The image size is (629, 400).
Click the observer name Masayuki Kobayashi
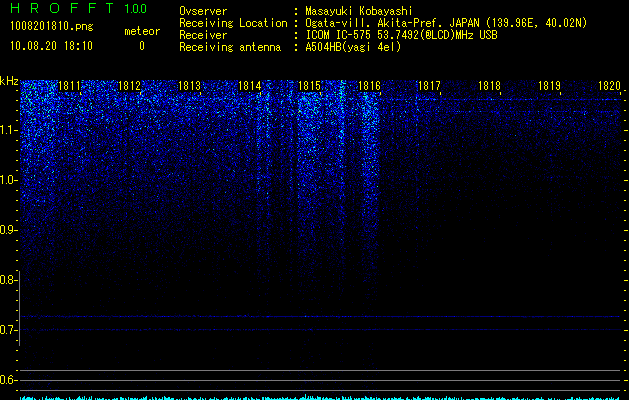click(x=359, y=11)
